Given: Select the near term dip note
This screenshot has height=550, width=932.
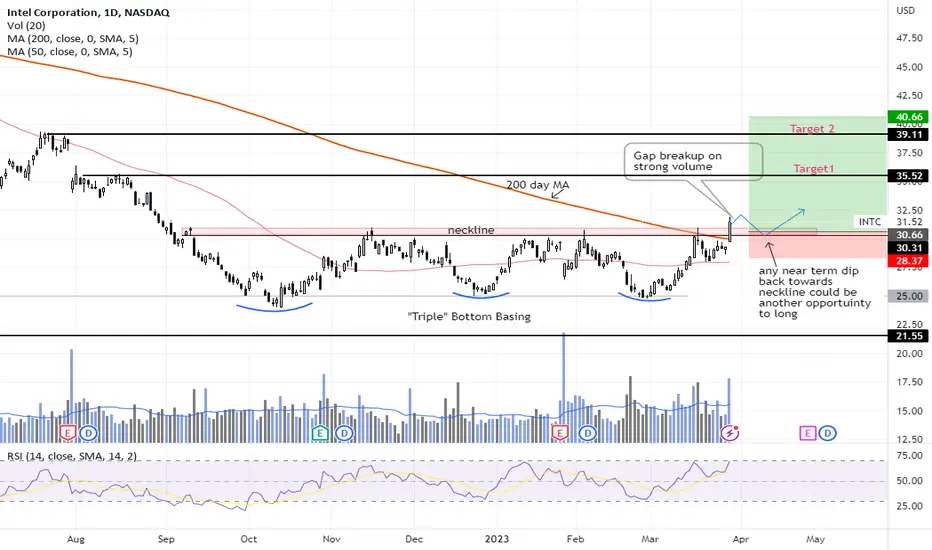Looking at the screenshot, I should tap(814, 292).
